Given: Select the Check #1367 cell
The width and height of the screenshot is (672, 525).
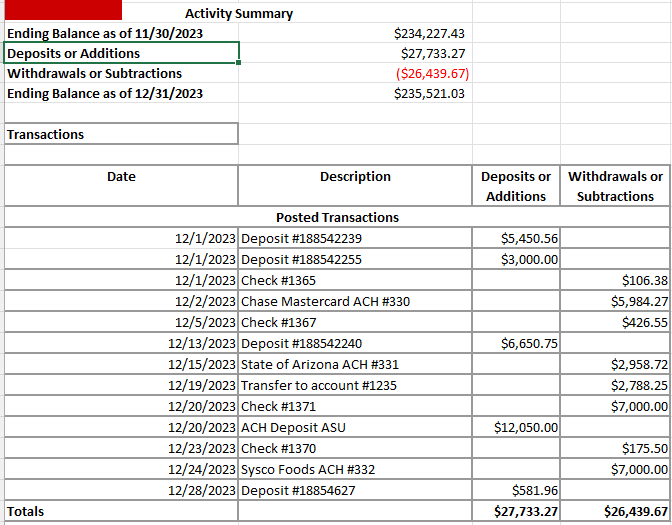Looking at the screenshot, I should point(355,322).
